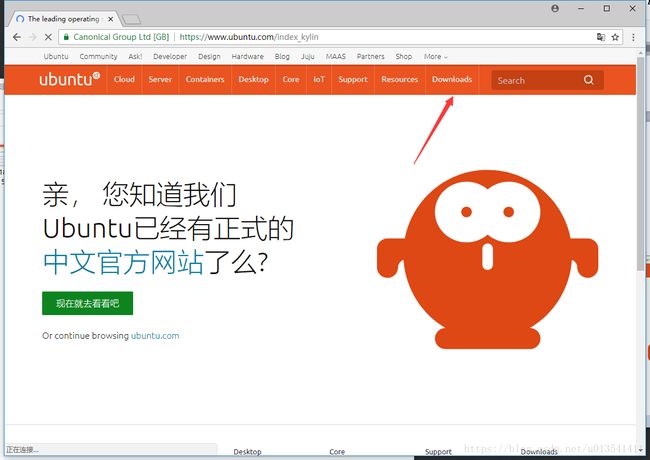Click the Ubuntu link in top bar

point(56,56)
